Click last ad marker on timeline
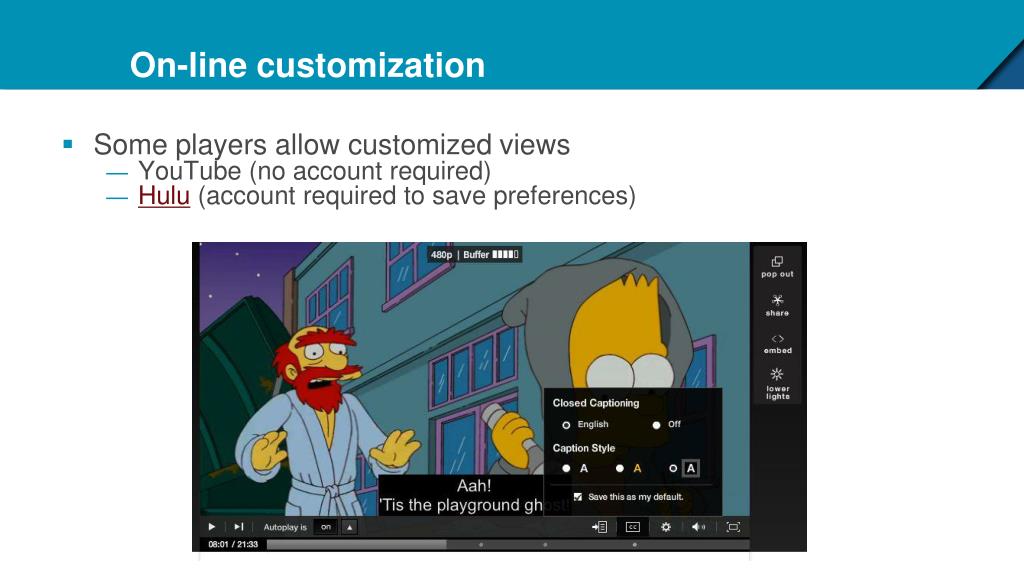This screenshot has height=576, width=1024. pyautogui.click(x=634, y=545)
